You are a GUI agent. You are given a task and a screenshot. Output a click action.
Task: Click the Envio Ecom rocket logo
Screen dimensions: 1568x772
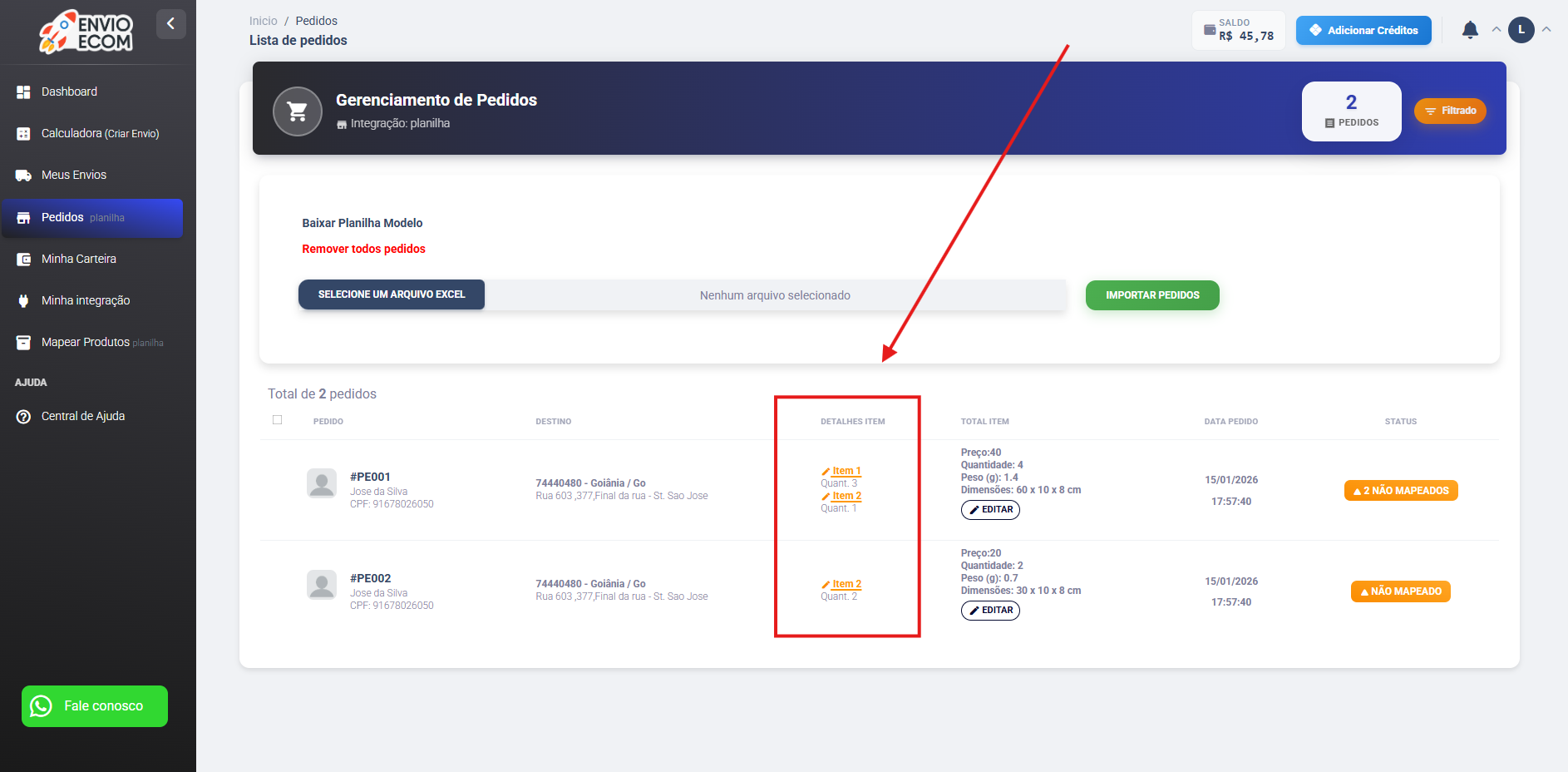(x=86, y=32)
